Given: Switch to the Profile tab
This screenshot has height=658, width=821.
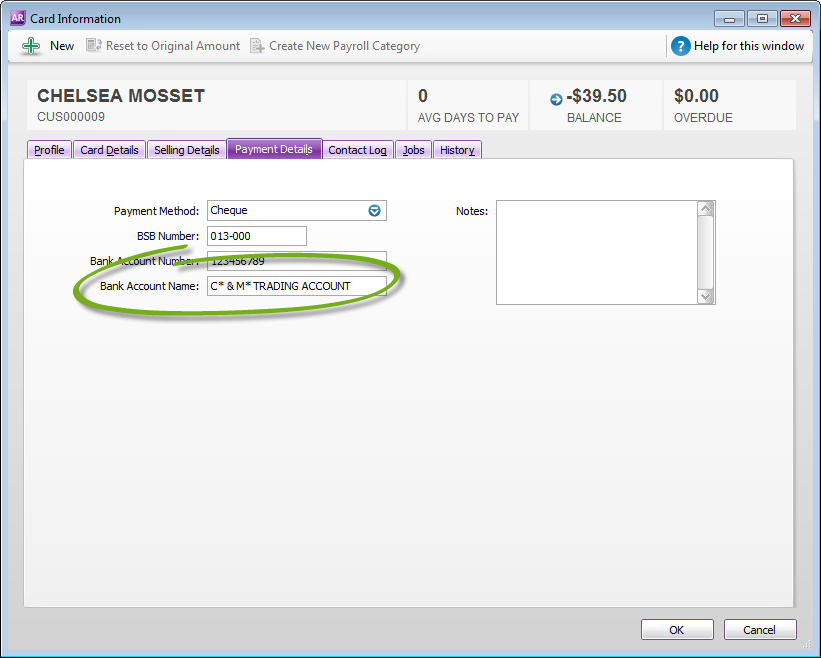Looking at the screenshot, I should click(x=49, y=150).
